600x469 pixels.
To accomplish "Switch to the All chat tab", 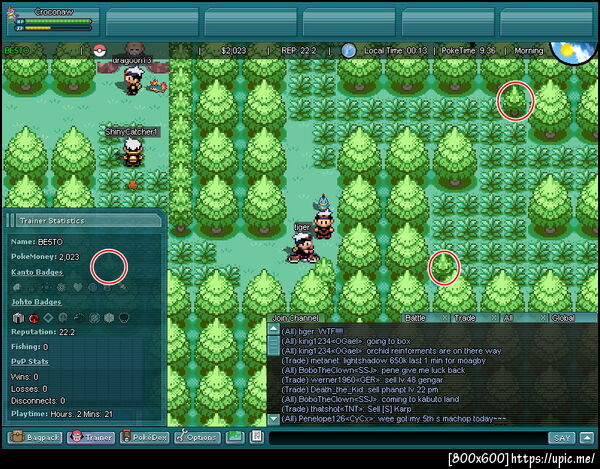I will 508,318.
